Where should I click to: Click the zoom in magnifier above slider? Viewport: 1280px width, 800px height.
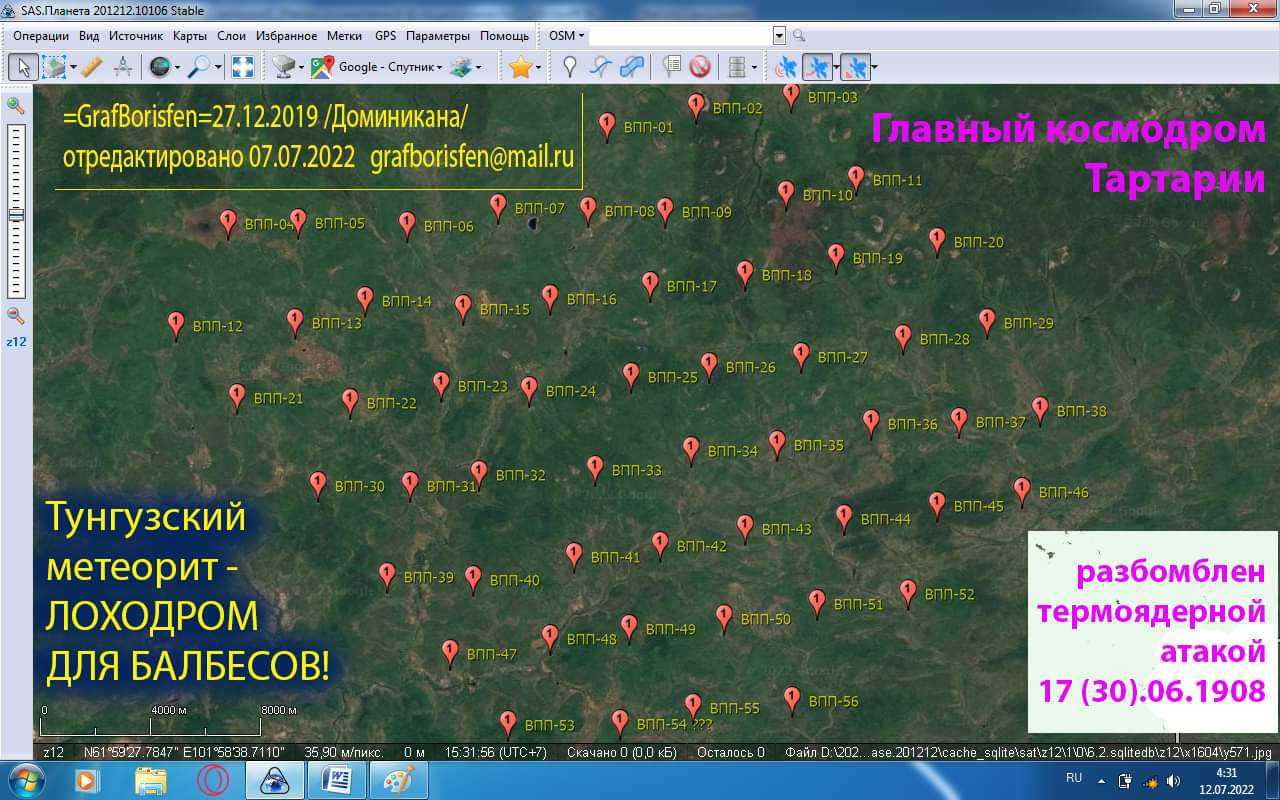16,105
